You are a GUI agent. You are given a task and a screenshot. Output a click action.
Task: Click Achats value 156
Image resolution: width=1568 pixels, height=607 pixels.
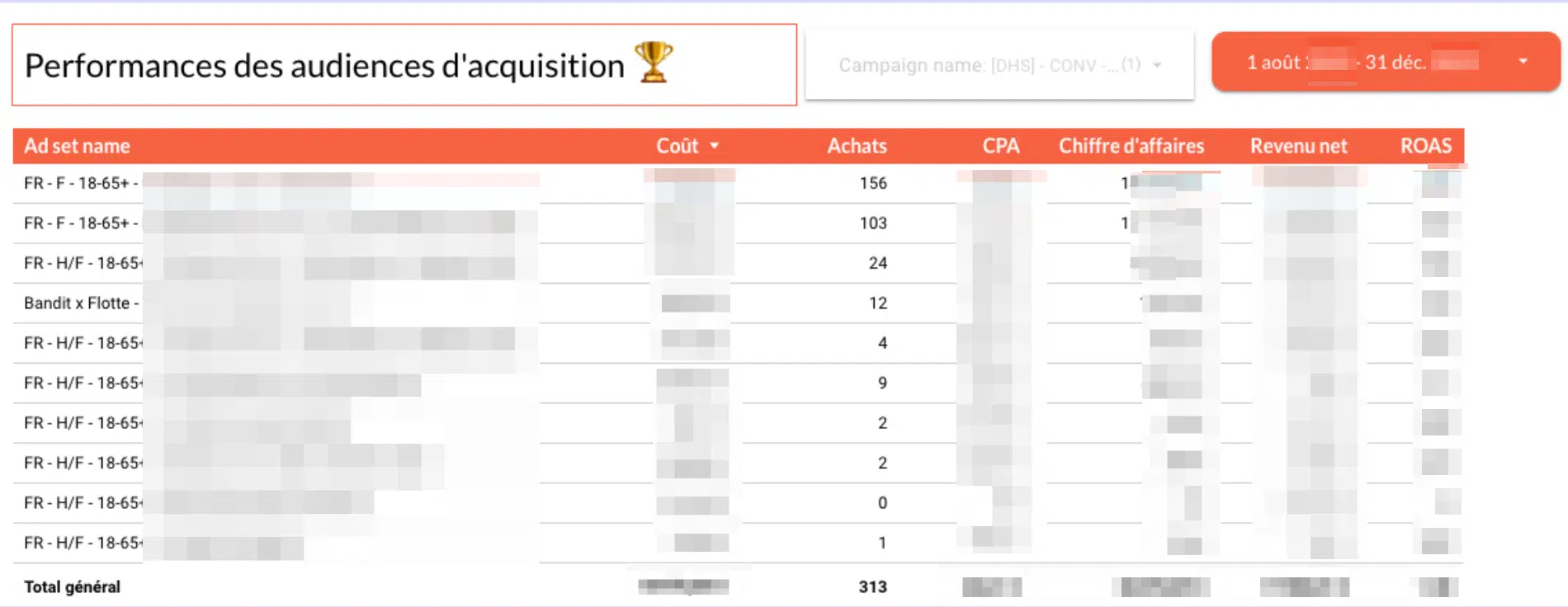click(873, 183)
